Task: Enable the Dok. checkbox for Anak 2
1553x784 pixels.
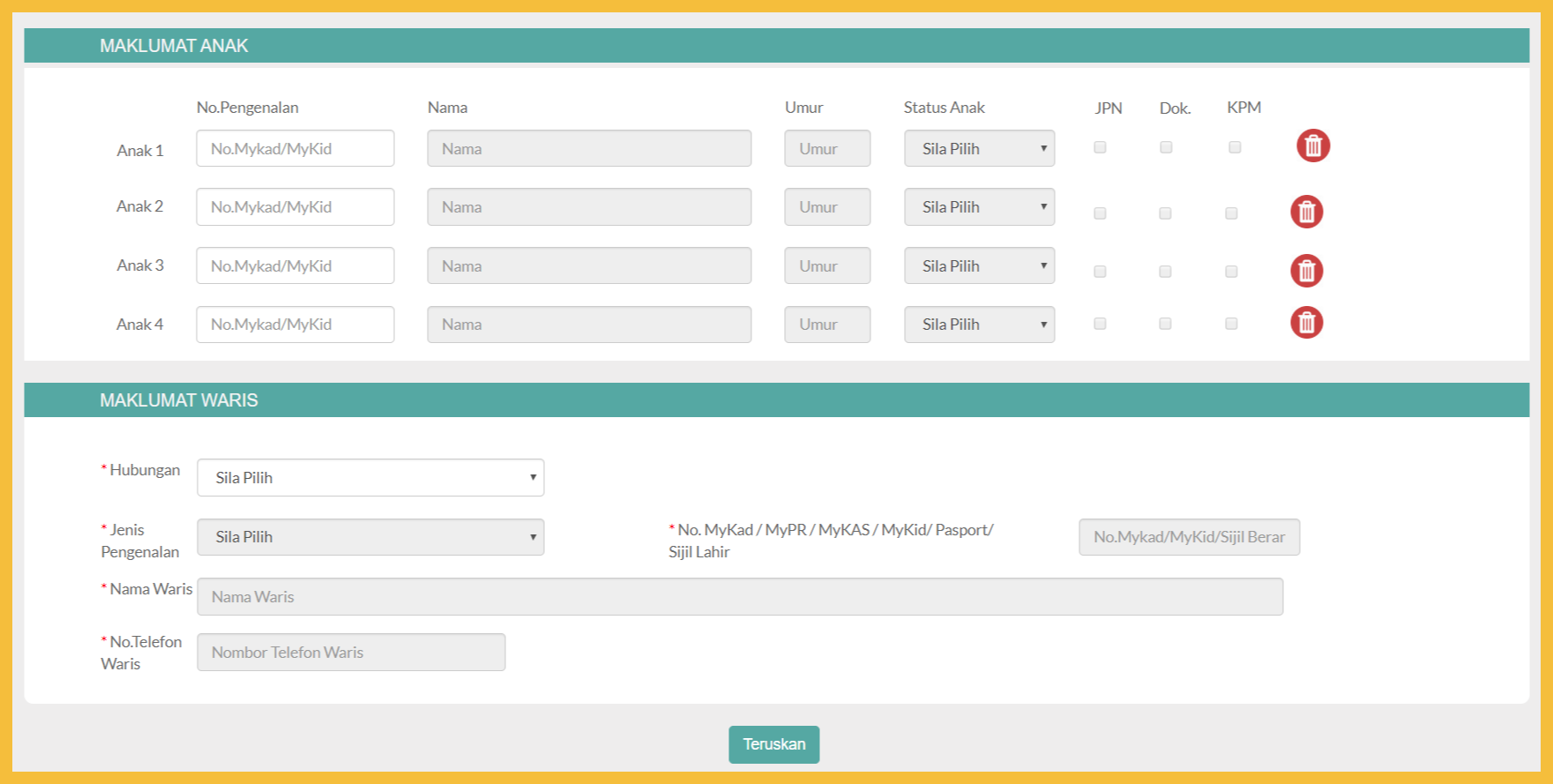Action: [1165, 213]
